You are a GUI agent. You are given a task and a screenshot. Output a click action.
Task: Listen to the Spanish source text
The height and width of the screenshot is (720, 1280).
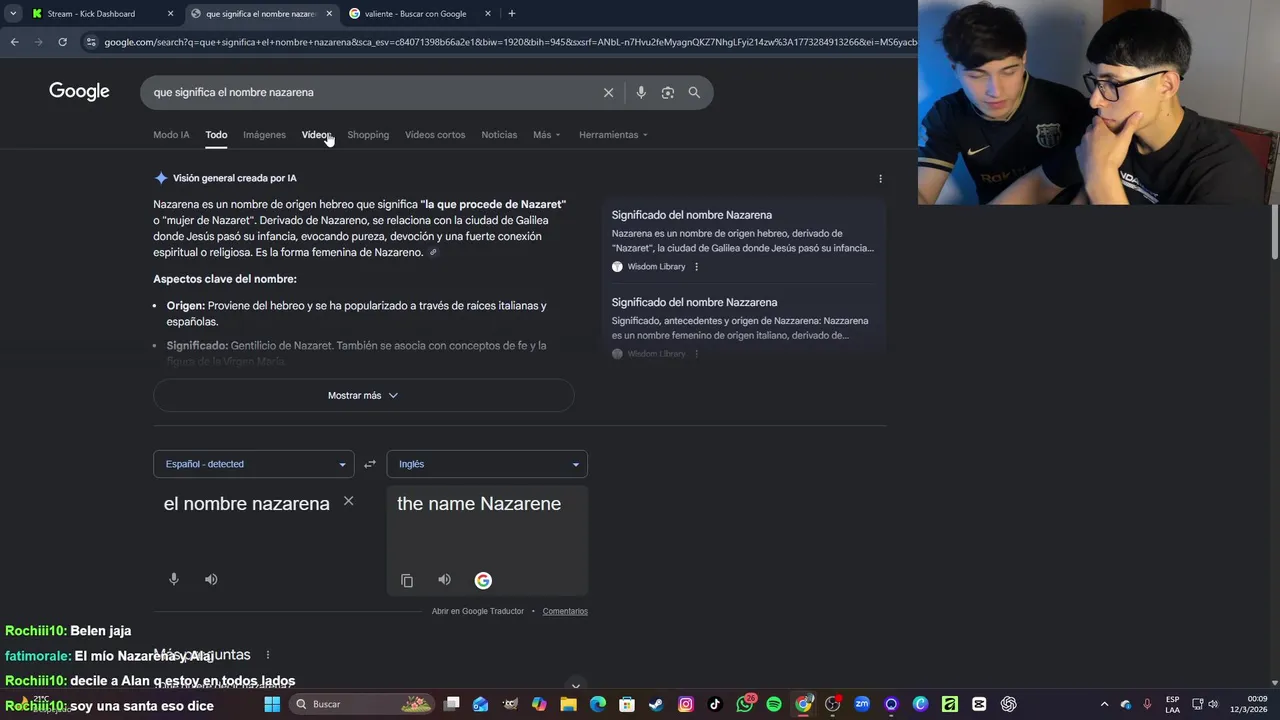pos(211,579)
